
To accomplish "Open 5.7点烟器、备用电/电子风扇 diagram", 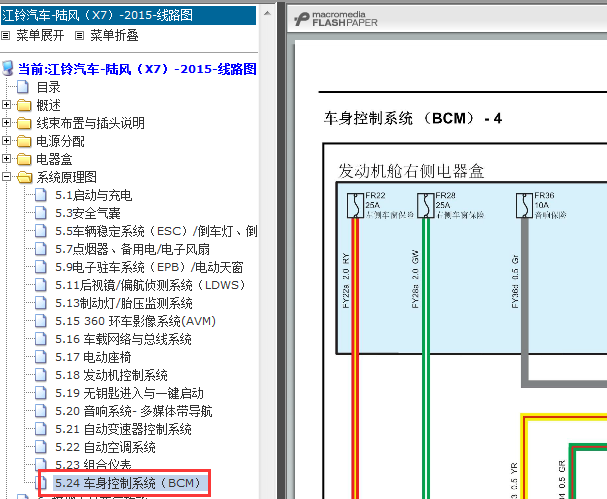I will pyautogui.click(x=132, y=249).
